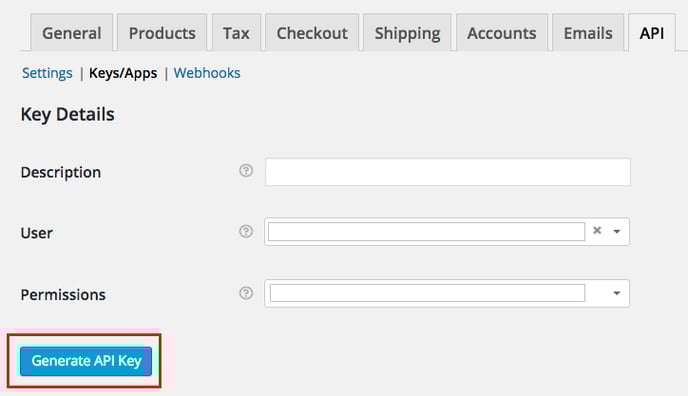Open the Emails settings tab
This screenshot has width=688, height=396.
pyautogui.click(x=588, y=33)
